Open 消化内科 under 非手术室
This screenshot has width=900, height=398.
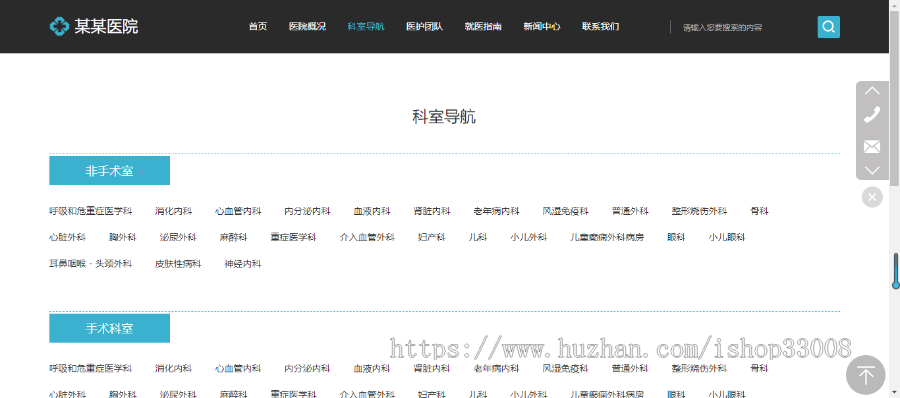tap(173, 211)
